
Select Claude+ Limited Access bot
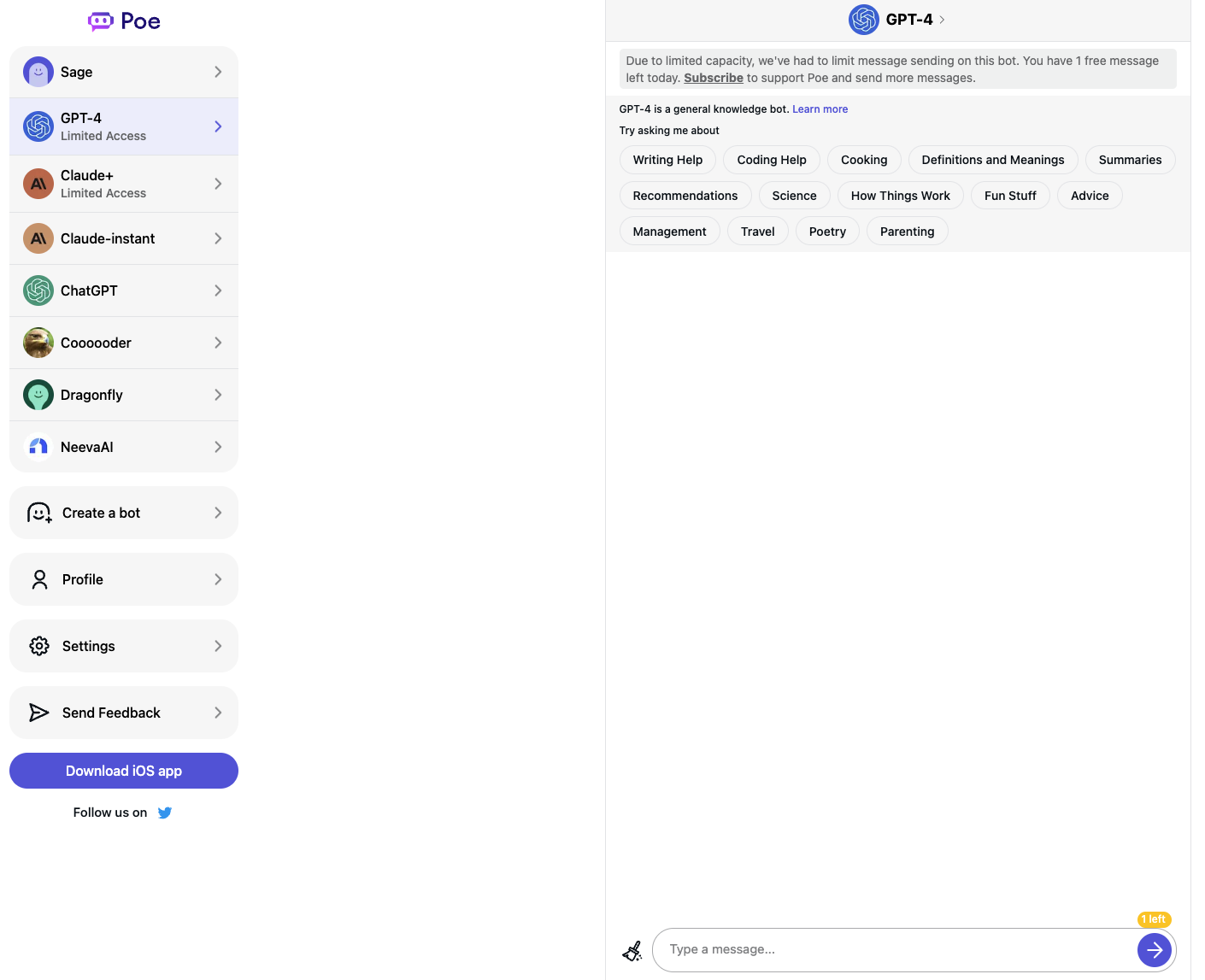pos(124,184)
